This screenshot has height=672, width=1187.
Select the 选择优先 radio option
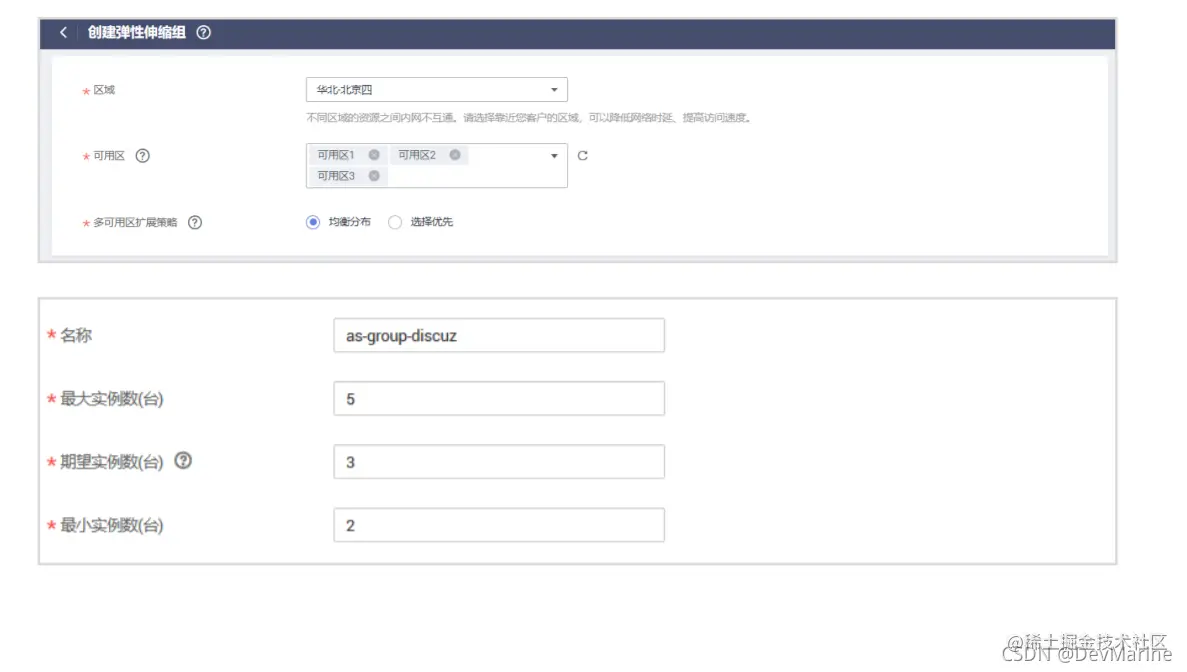pos(394,222)
